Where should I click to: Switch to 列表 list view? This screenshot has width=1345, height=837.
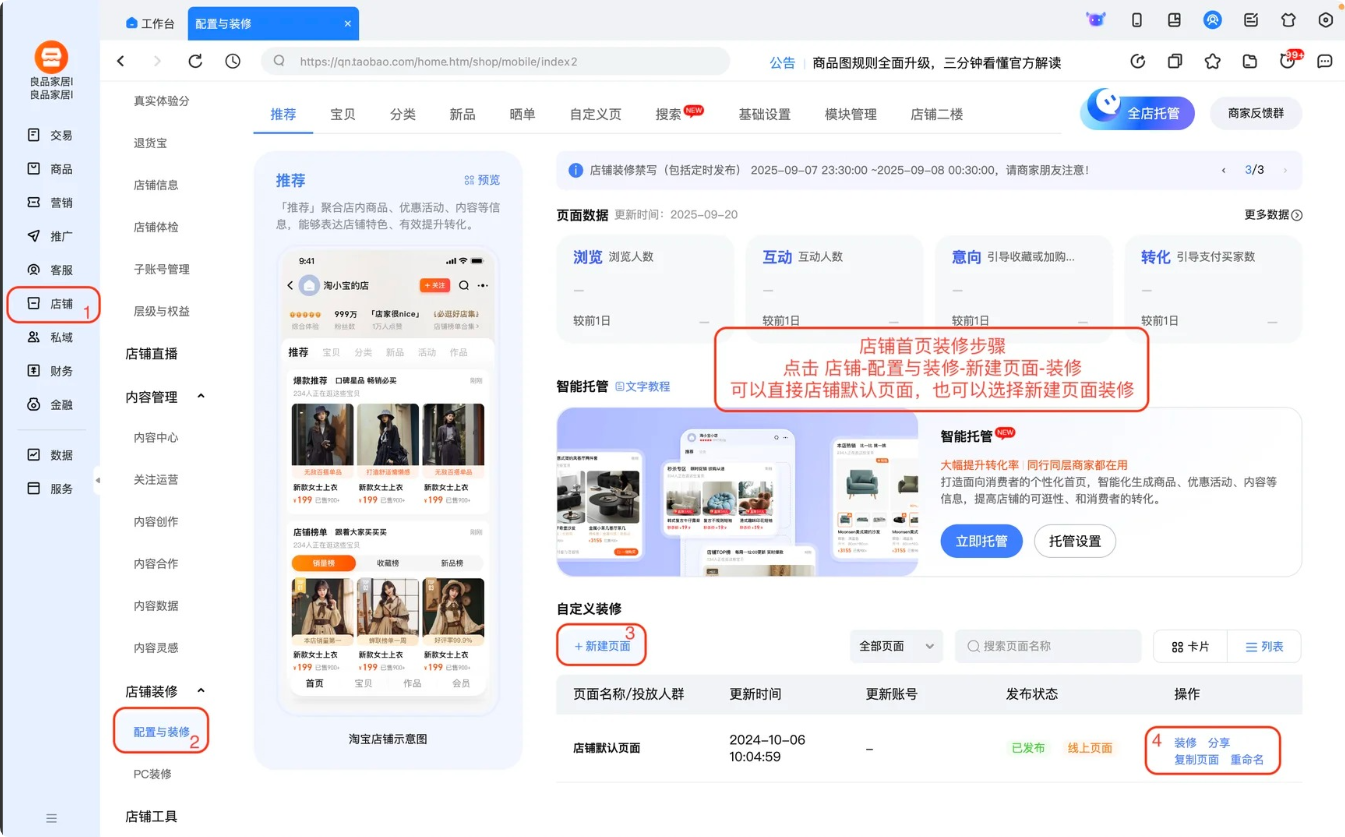click(x=1265, y=647)
